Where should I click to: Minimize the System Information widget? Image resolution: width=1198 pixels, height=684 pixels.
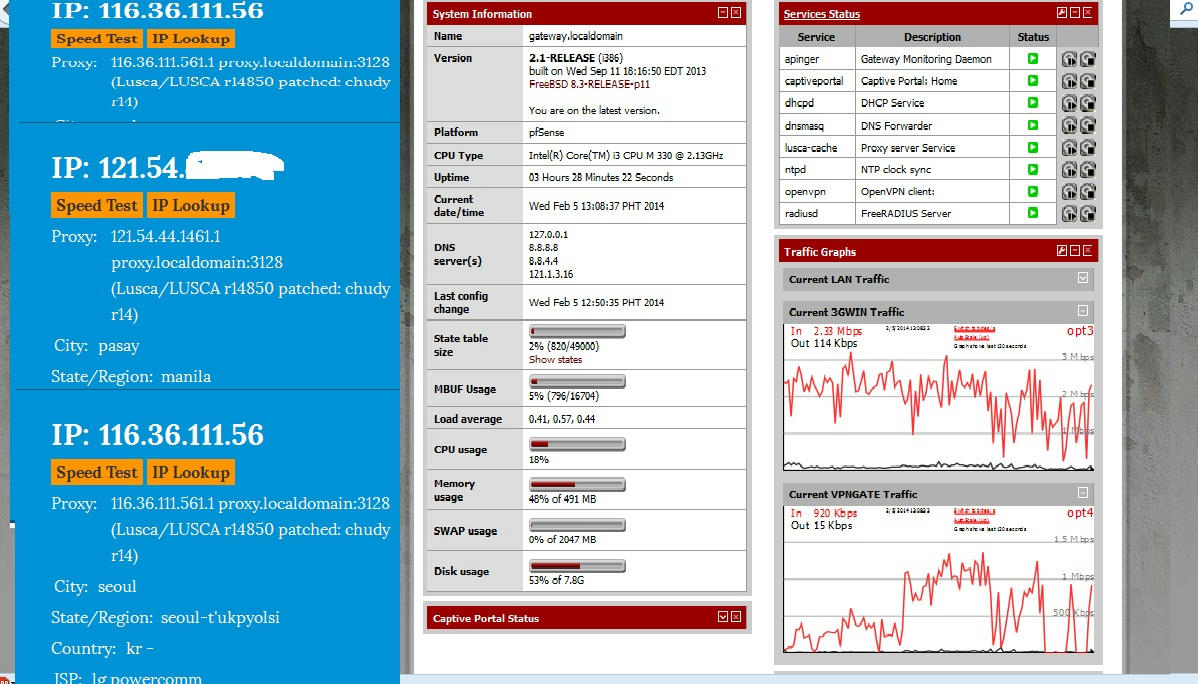tap(723, 13)
